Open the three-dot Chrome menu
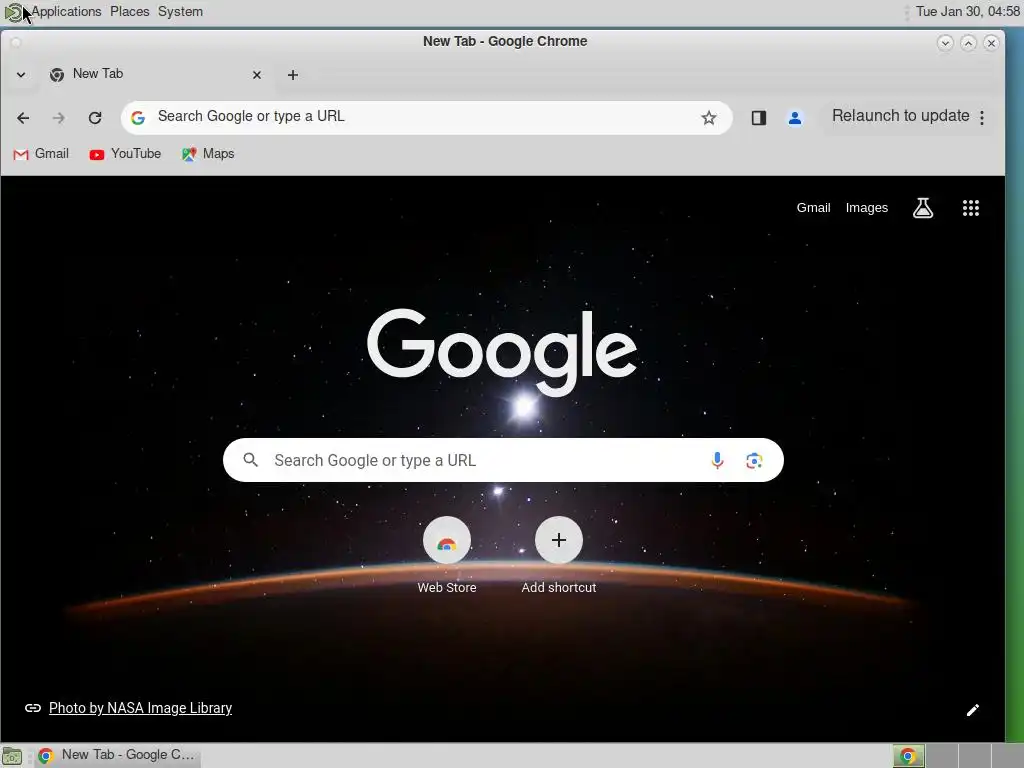 point(982,118)
